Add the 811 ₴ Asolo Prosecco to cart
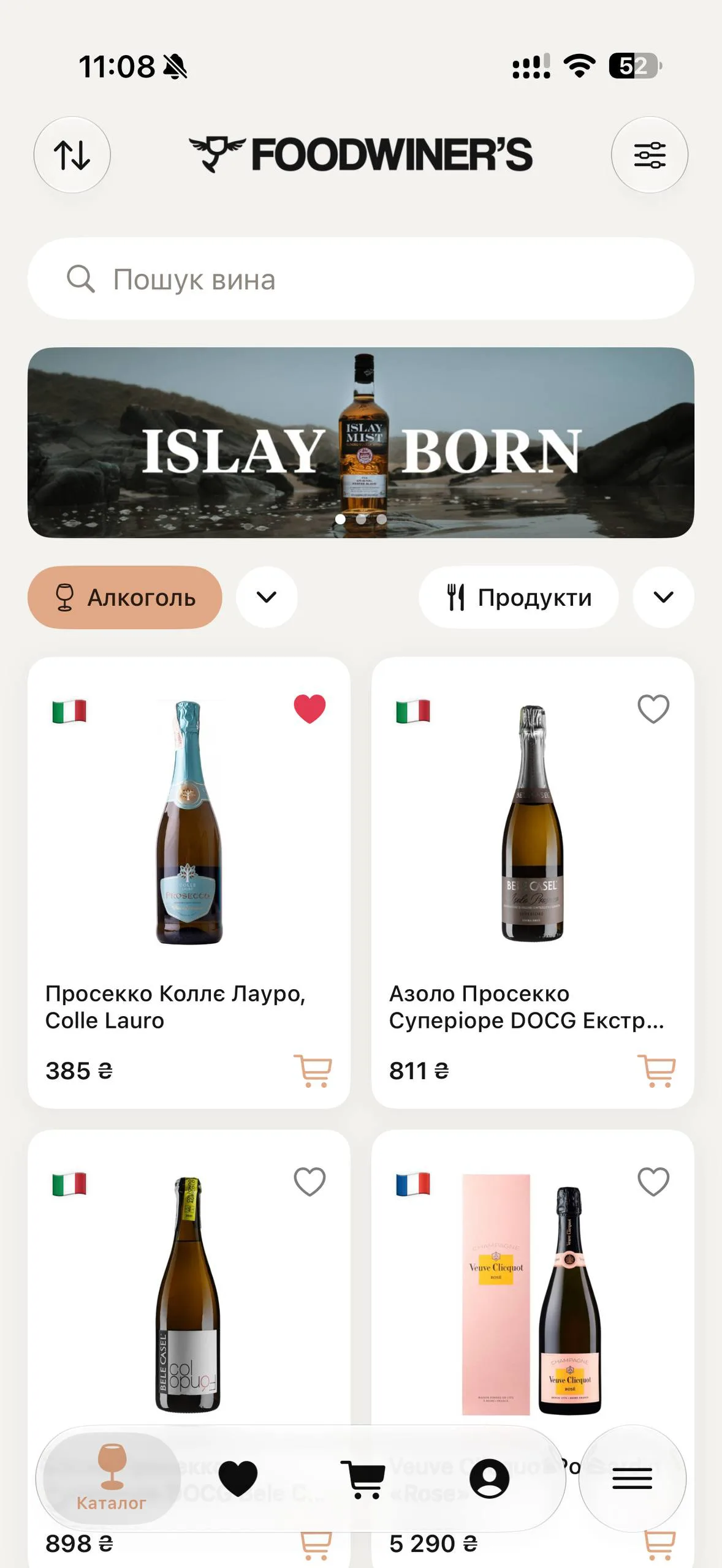 coord(656,1071)
